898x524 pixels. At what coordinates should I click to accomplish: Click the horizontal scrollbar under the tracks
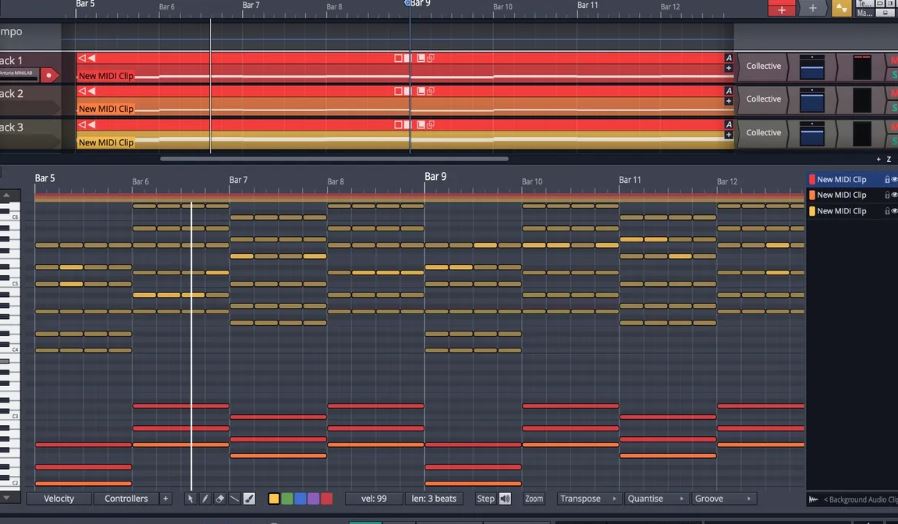click(x=334, y=159)
